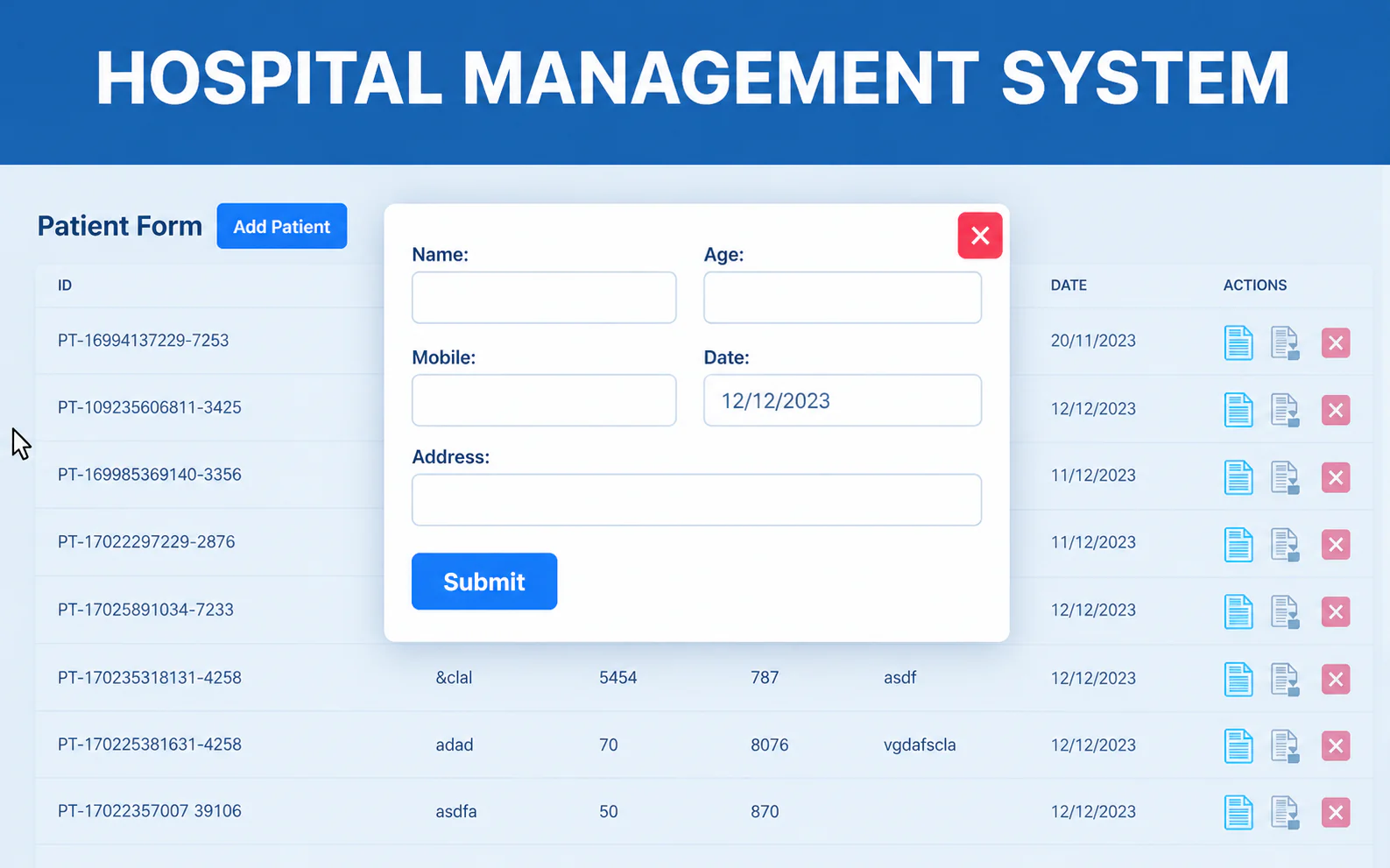This screenshot has height=868, width=1390.
Task: Click the ID column header
Action: [x=65, y=286]
